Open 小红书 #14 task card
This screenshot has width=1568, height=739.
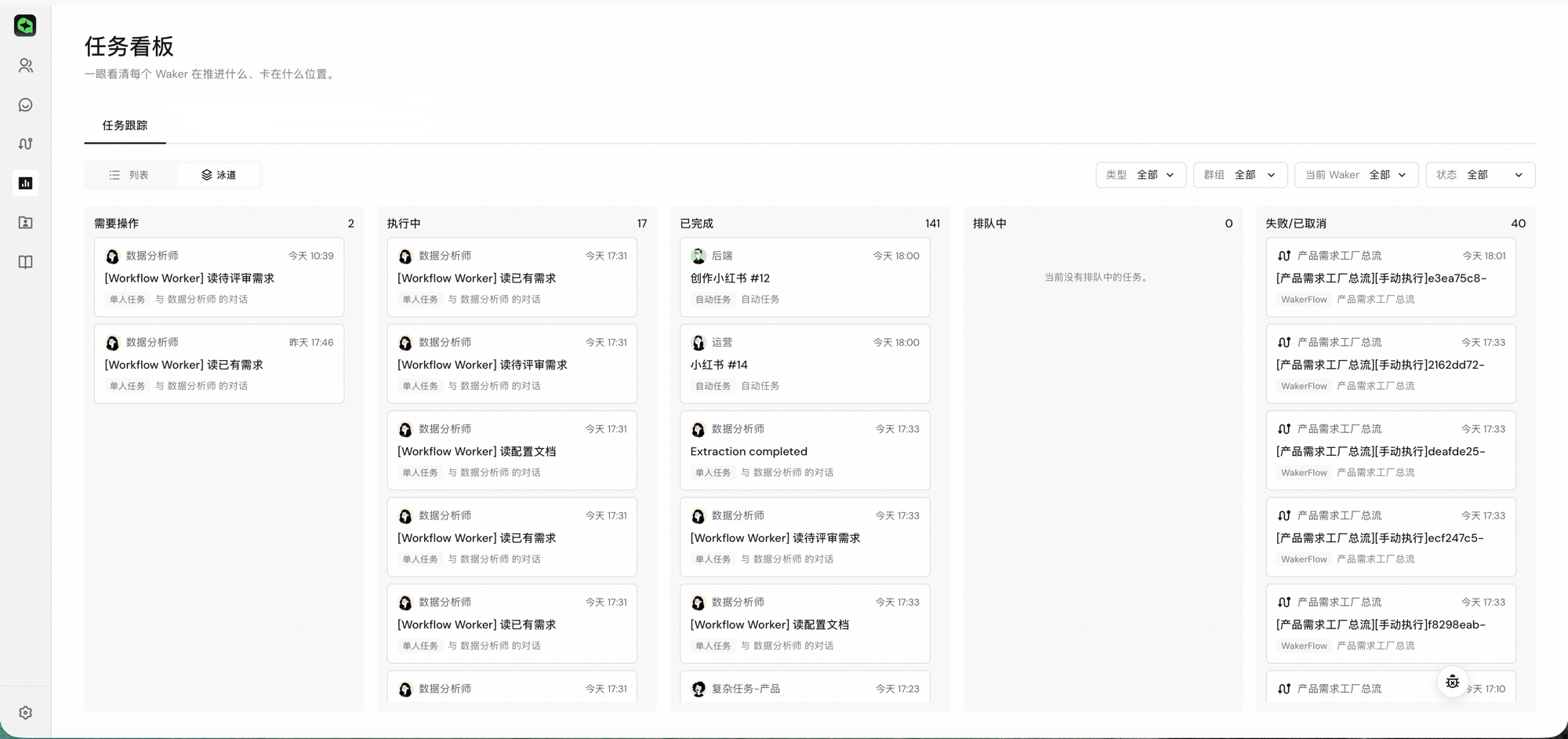(x=804, y=364)
